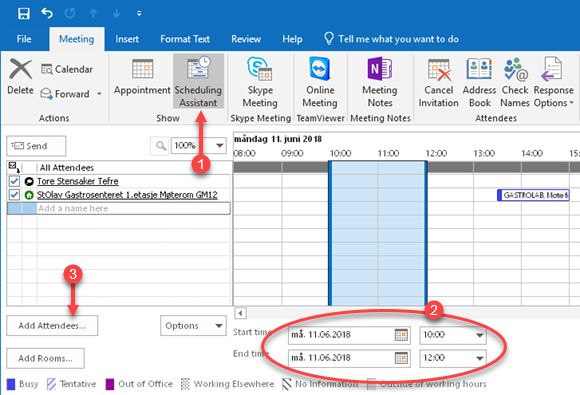Open the 100% zoom dropdown
The height and width of the screenshot is (395, 580).
[219, 146]
